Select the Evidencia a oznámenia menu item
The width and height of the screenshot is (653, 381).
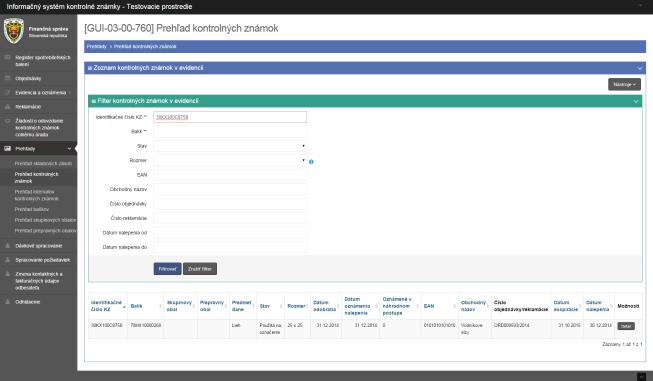pyautogui.click(x=41, y=92)
